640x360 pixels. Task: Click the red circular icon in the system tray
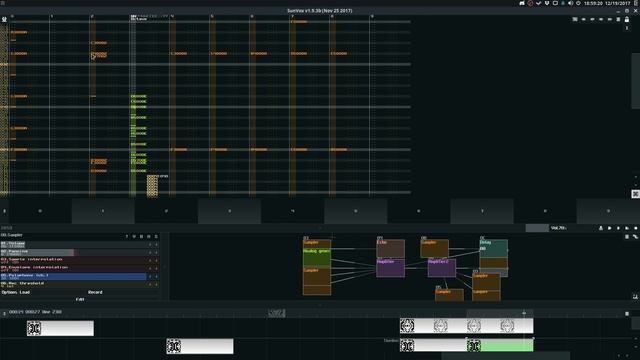(530, 3)
